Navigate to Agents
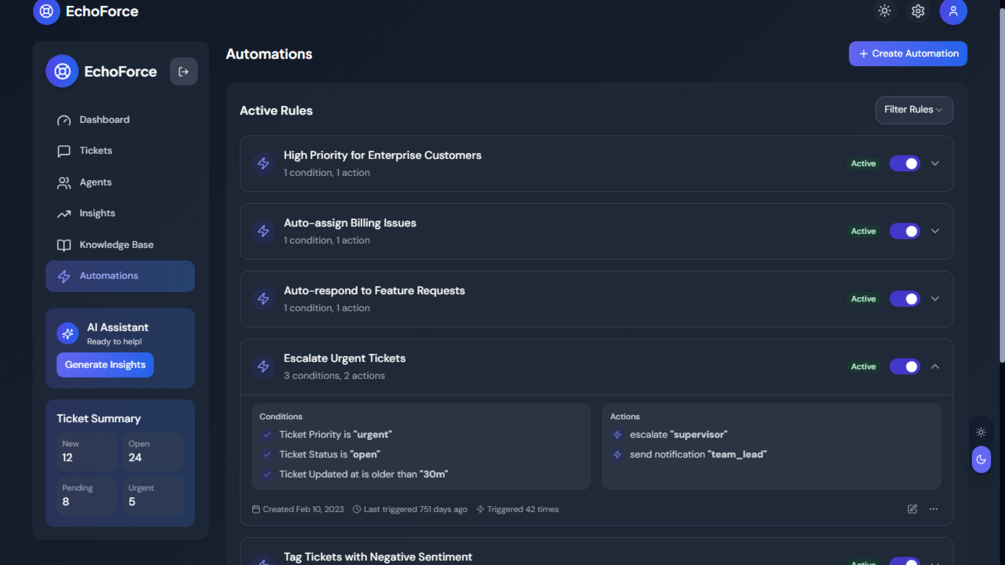Image resolution: width=1005 pixels, height=565 pixels. point(120,183)
